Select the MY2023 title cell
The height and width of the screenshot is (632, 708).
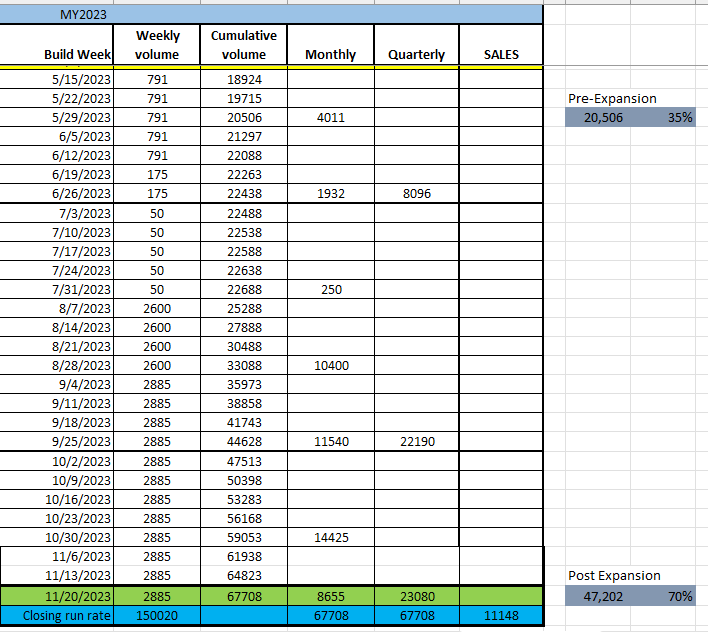pos(83,15)
